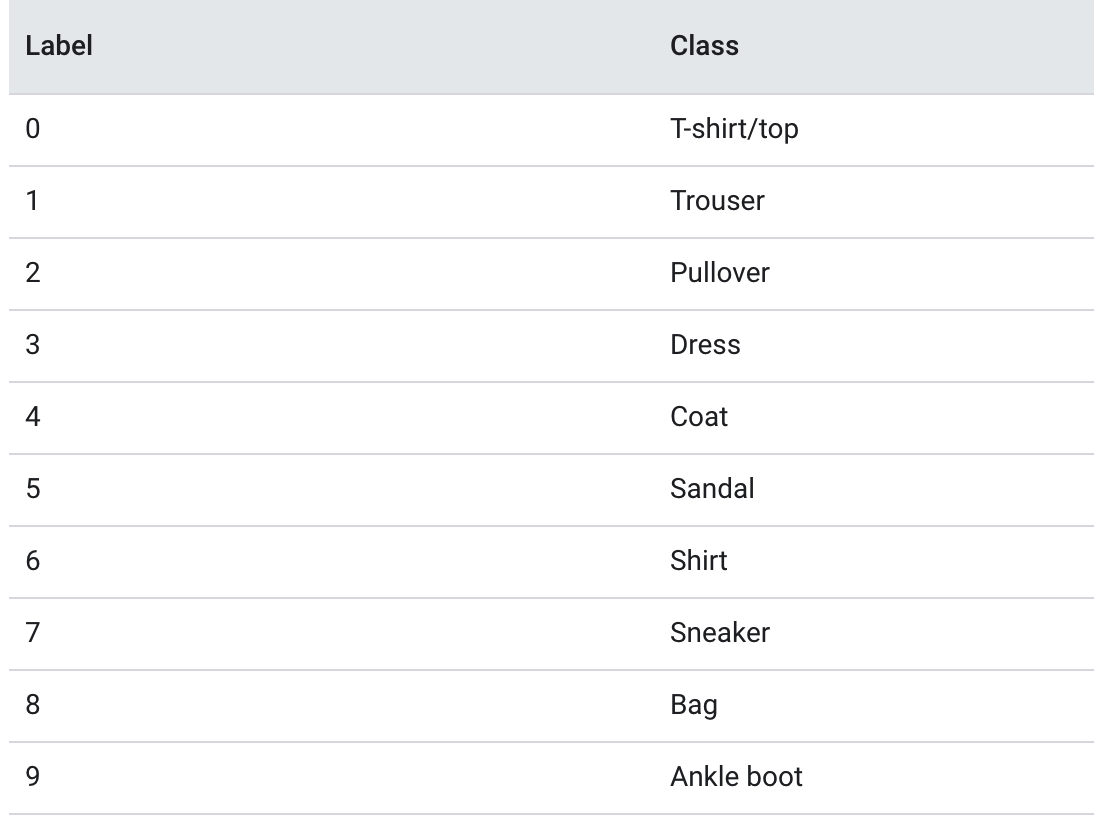The height and width of the screenshot is (830, 1094).
Task: Select the "Sandal" class cell
Action: click(x=712, y=489)
